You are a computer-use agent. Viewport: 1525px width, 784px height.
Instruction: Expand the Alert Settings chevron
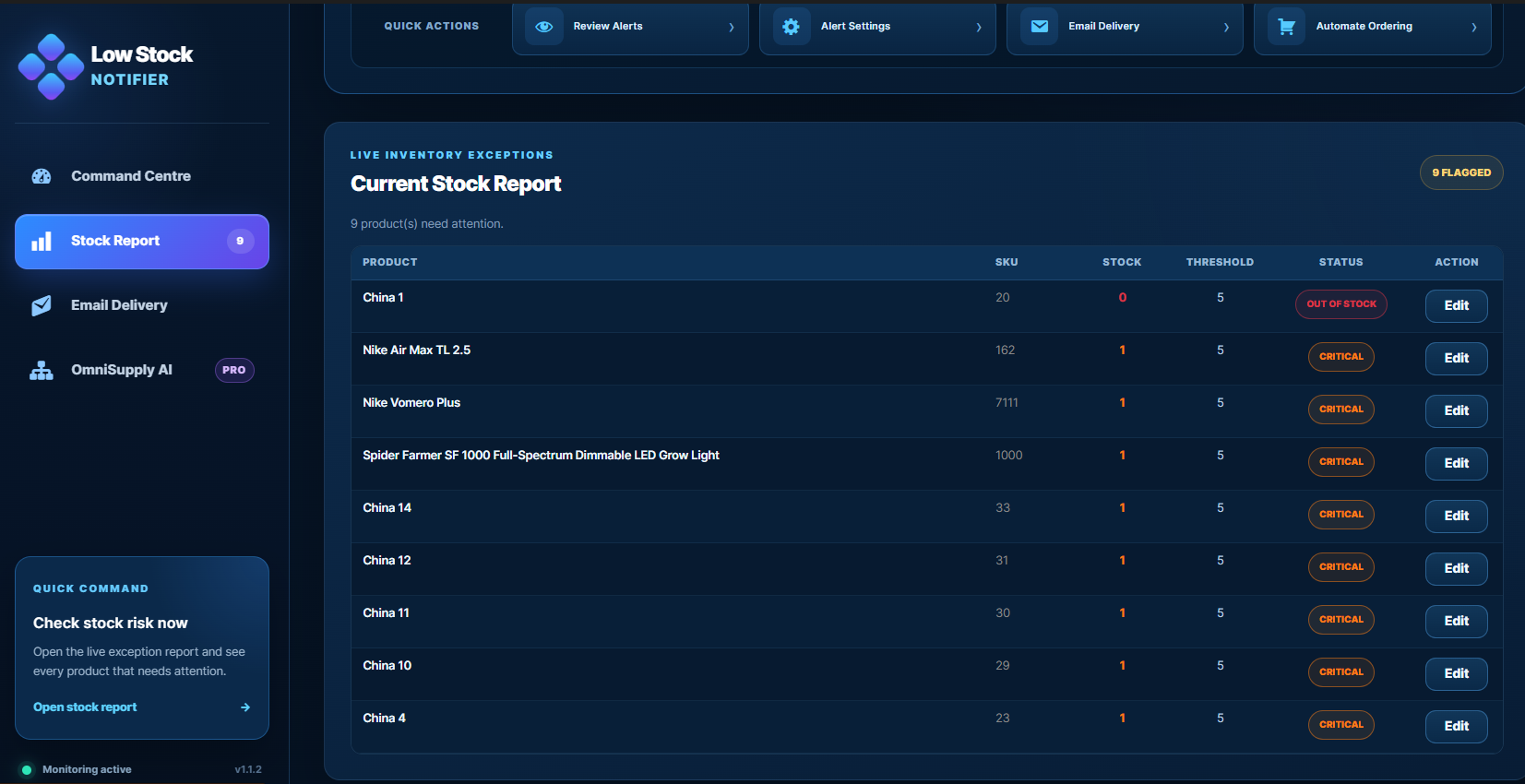tap(979, 27)
